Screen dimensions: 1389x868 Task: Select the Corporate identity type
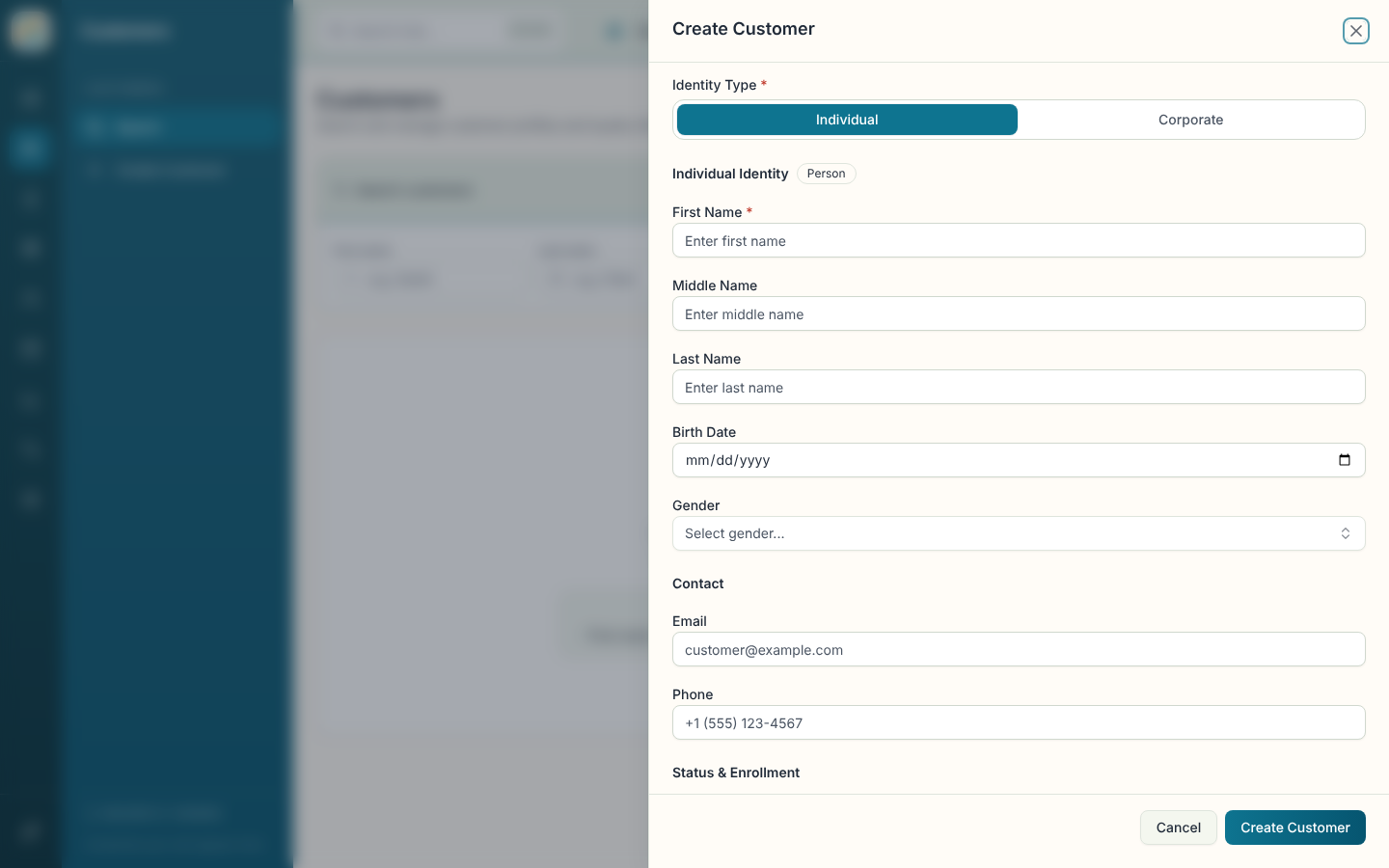click(x=1190, y=120)
